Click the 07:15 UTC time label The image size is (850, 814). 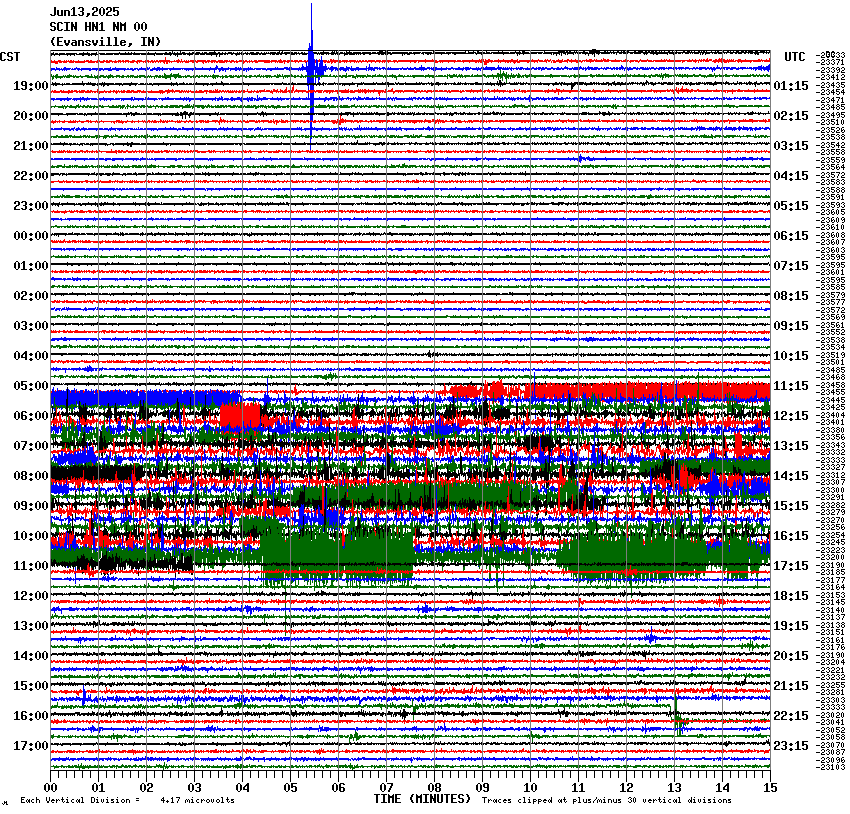(x=791, y=266)
